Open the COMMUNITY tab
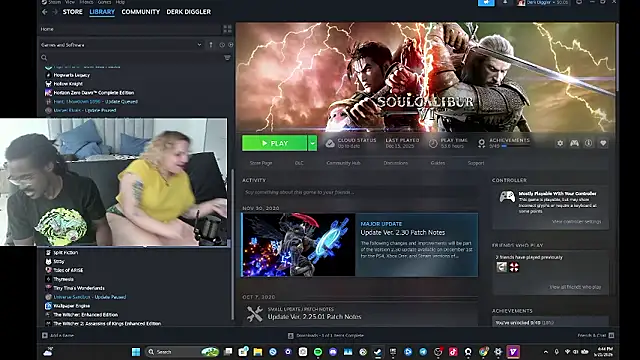The width and height of the screenshot is (640, 360). (141, 12)
